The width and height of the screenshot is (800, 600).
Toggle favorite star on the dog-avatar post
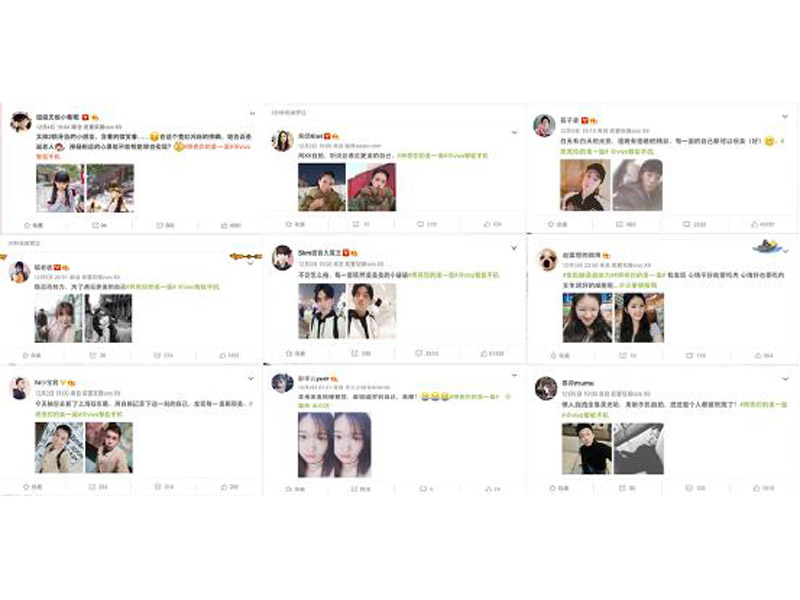560,355
